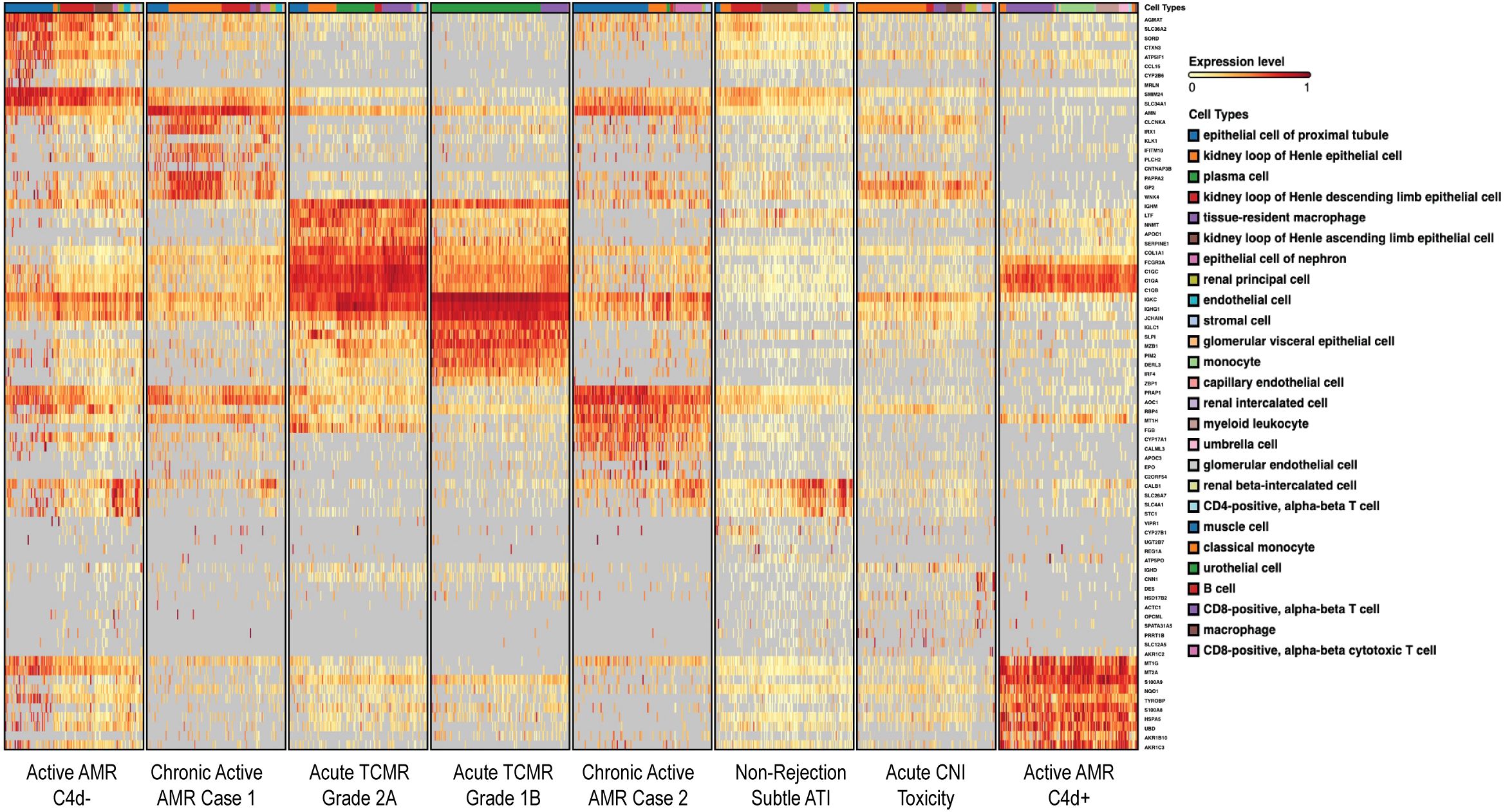Select the B cell legend swatch
Image resolution: width=1505 pixels, height=812 pixels.
point(1193,588)
